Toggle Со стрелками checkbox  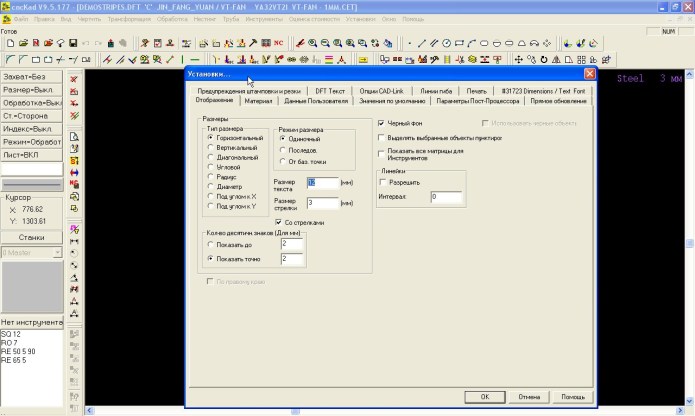tap(278, 222)
